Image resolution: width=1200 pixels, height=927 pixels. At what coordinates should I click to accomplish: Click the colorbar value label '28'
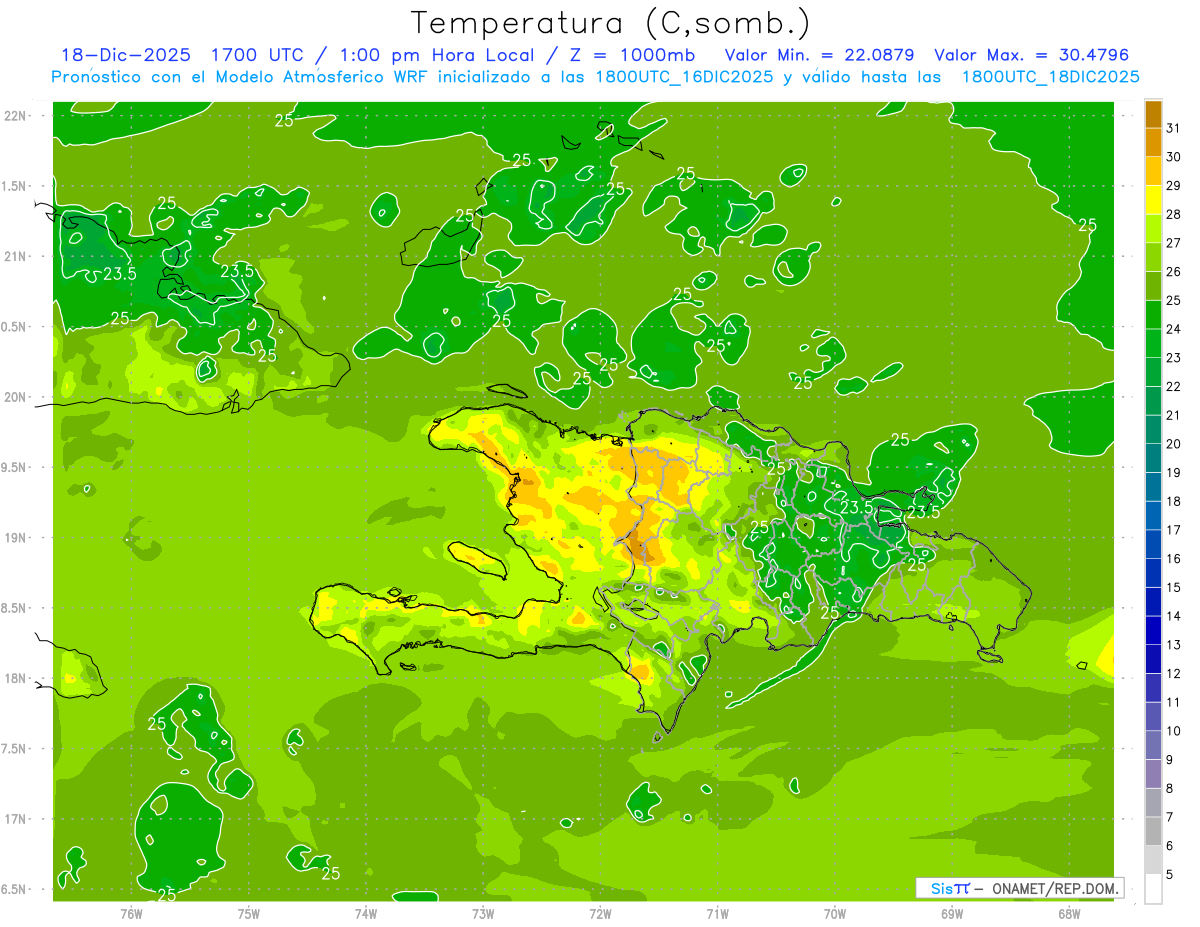[x=1173, y=214]
